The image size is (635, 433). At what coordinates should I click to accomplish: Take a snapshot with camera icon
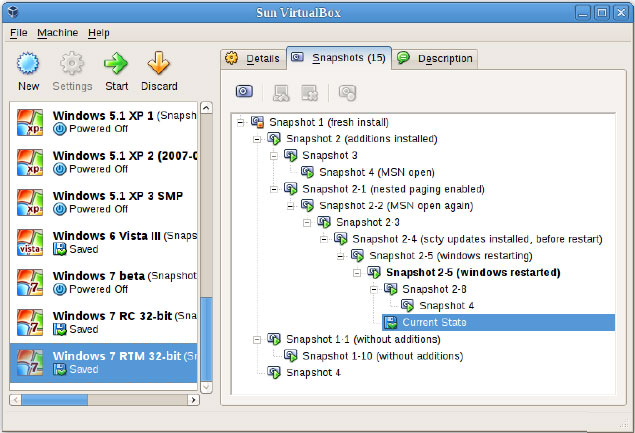(244, 92)
